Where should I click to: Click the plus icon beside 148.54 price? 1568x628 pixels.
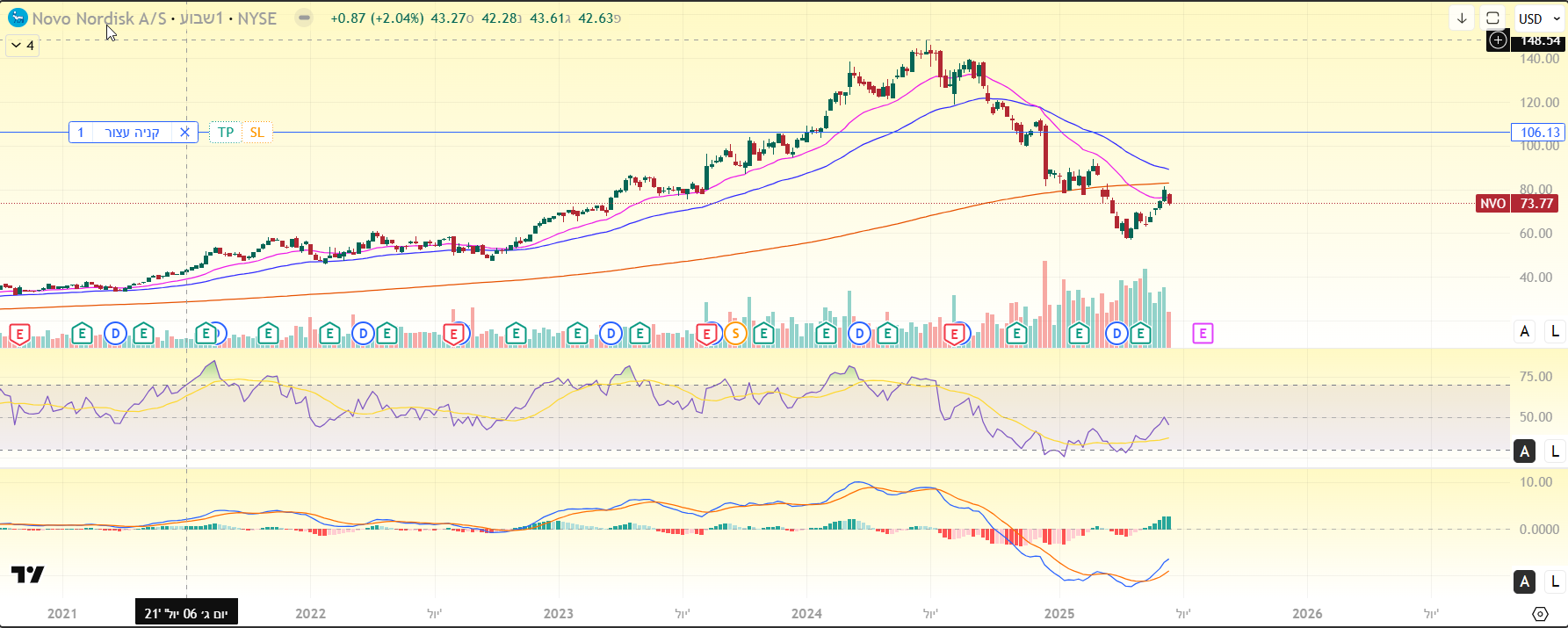coord(1498,40)
